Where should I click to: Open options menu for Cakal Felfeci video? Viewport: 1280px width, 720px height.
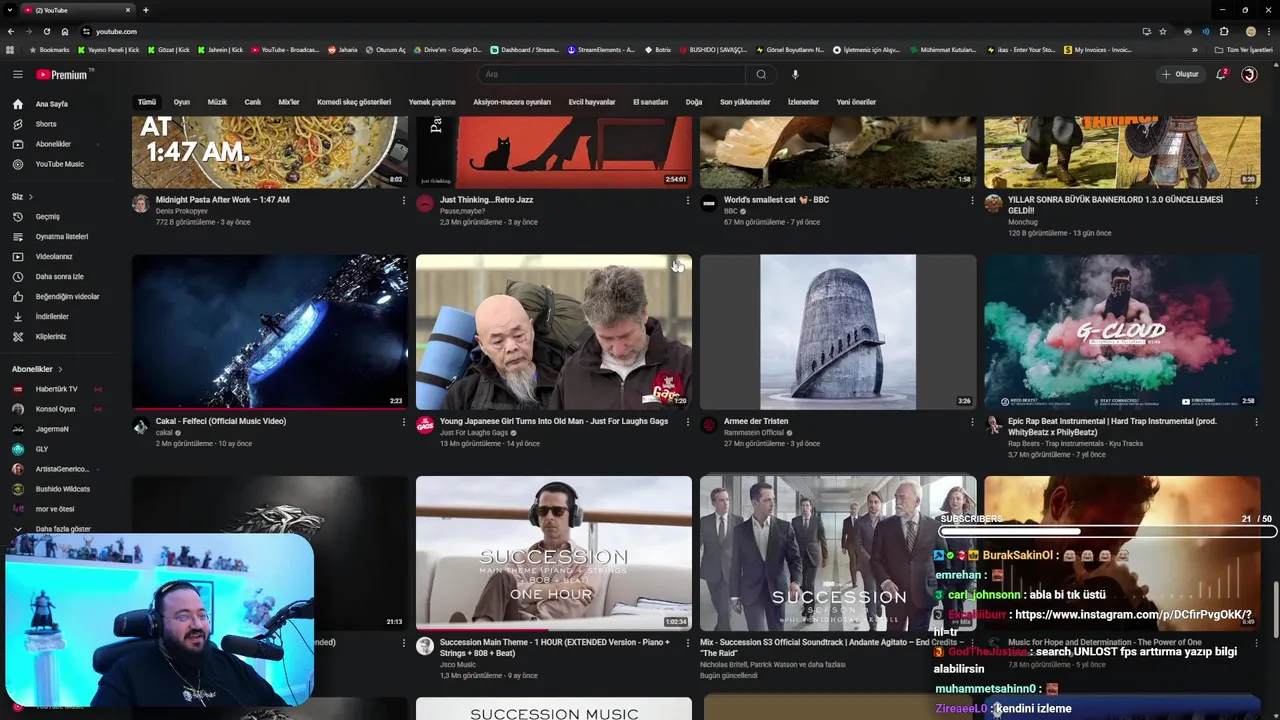coord(404,422)
